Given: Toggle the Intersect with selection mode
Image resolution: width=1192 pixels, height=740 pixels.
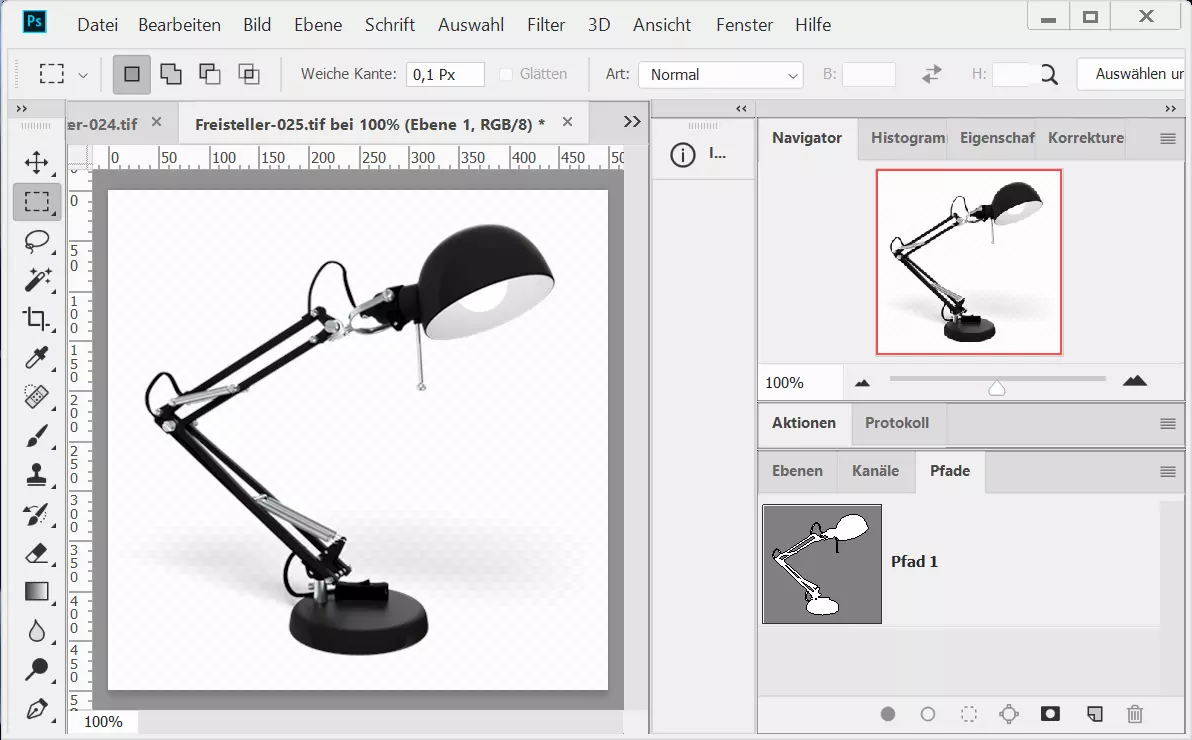Looking at the screenshot, I should pyautogui.click(x=248, y=74).
